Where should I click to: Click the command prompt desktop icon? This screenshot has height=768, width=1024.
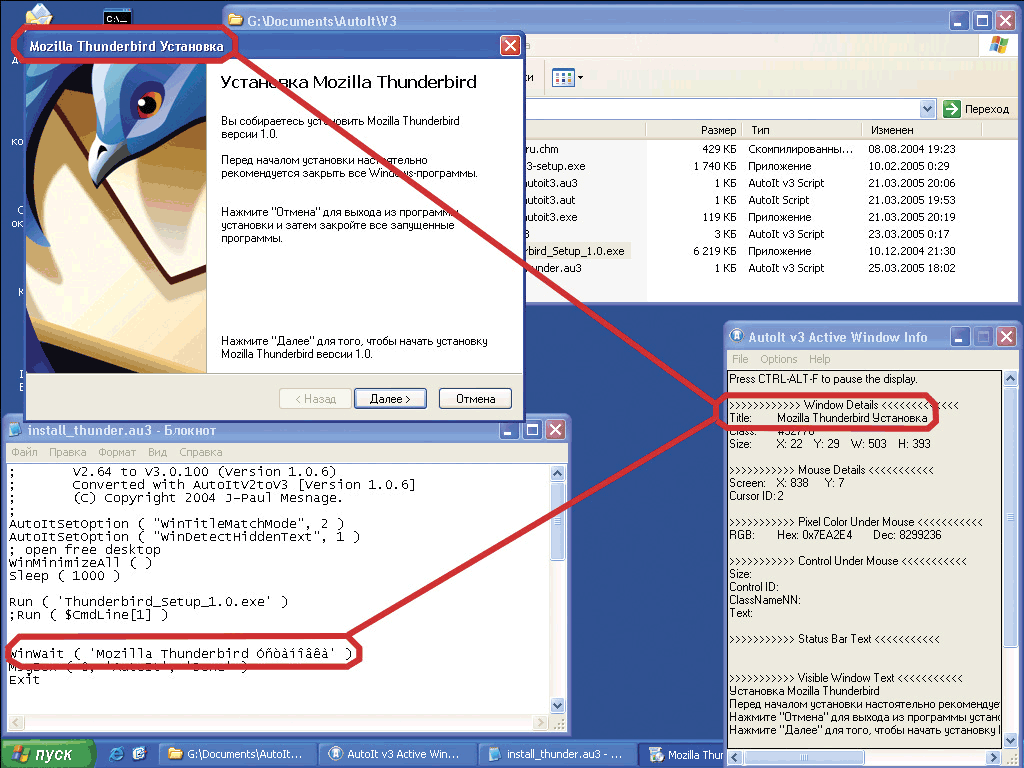point(118,17)
